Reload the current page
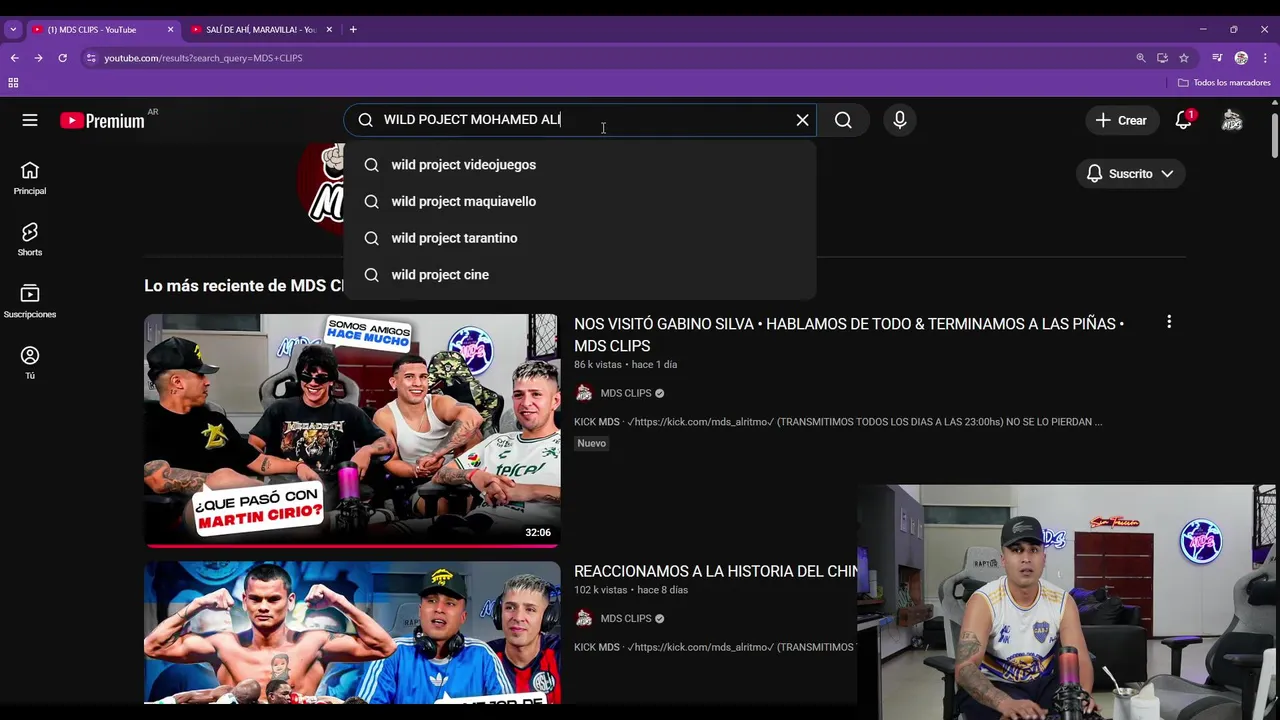 click(x=62, y=58)
